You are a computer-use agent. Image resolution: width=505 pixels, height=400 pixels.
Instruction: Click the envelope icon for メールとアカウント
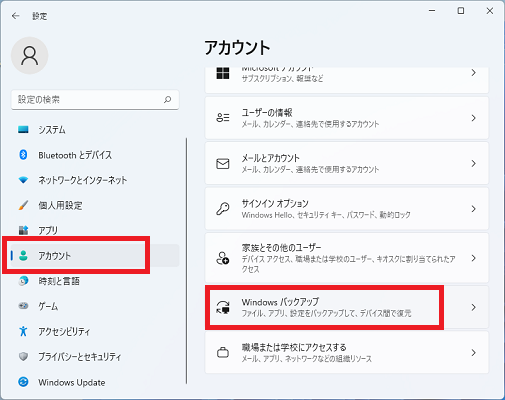tap(223, 163)
